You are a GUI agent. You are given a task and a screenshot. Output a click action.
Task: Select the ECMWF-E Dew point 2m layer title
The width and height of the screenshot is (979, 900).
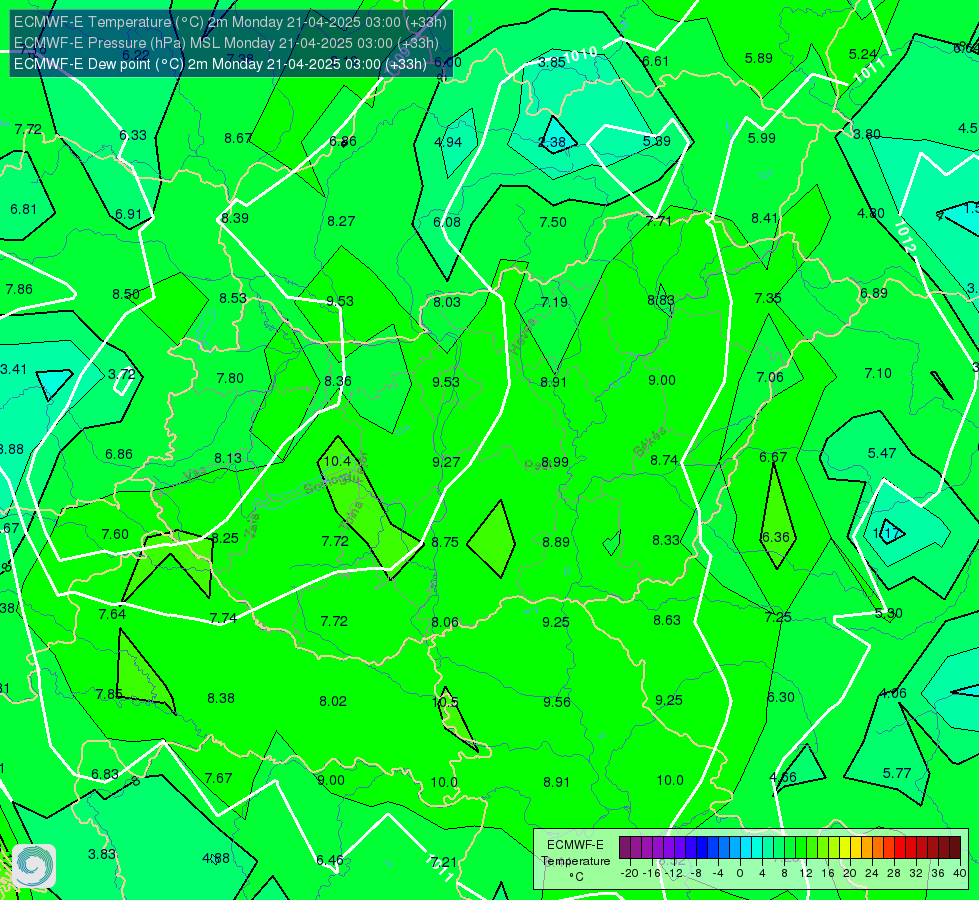pos(220,64)
